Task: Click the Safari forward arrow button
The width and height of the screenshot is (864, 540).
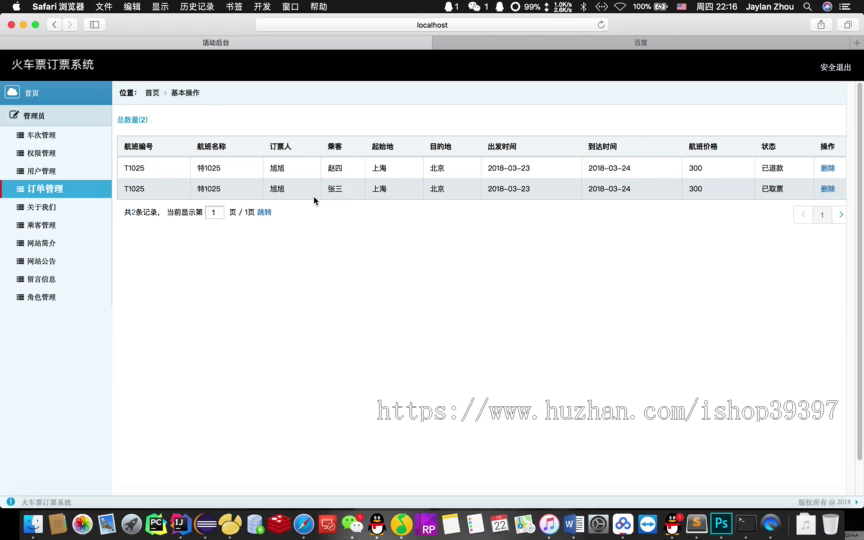Action: 69,25
